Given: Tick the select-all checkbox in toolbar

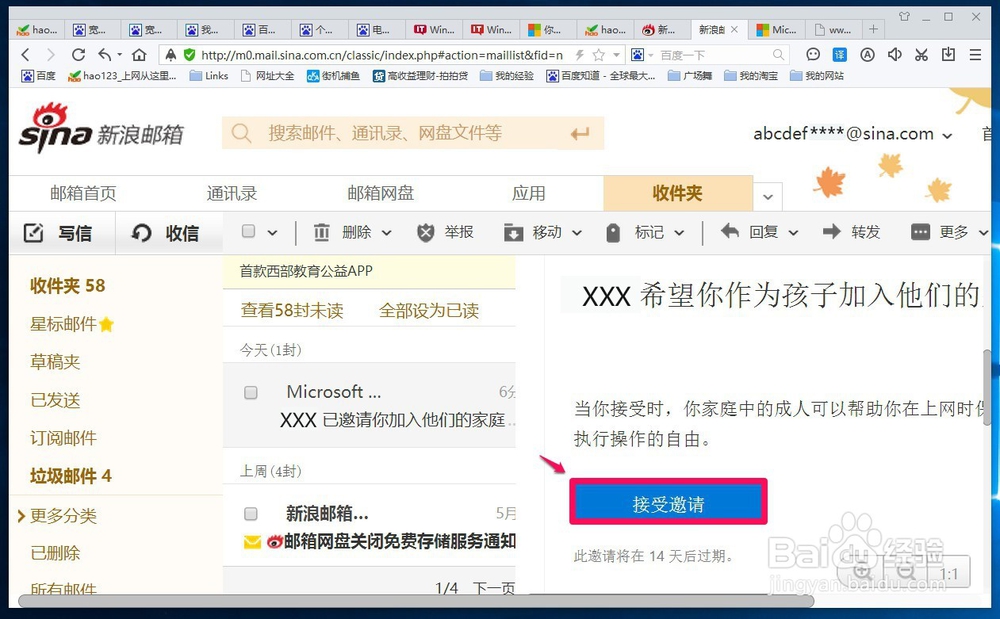Looking at the screenshot, I should click(x=249, y=231).
